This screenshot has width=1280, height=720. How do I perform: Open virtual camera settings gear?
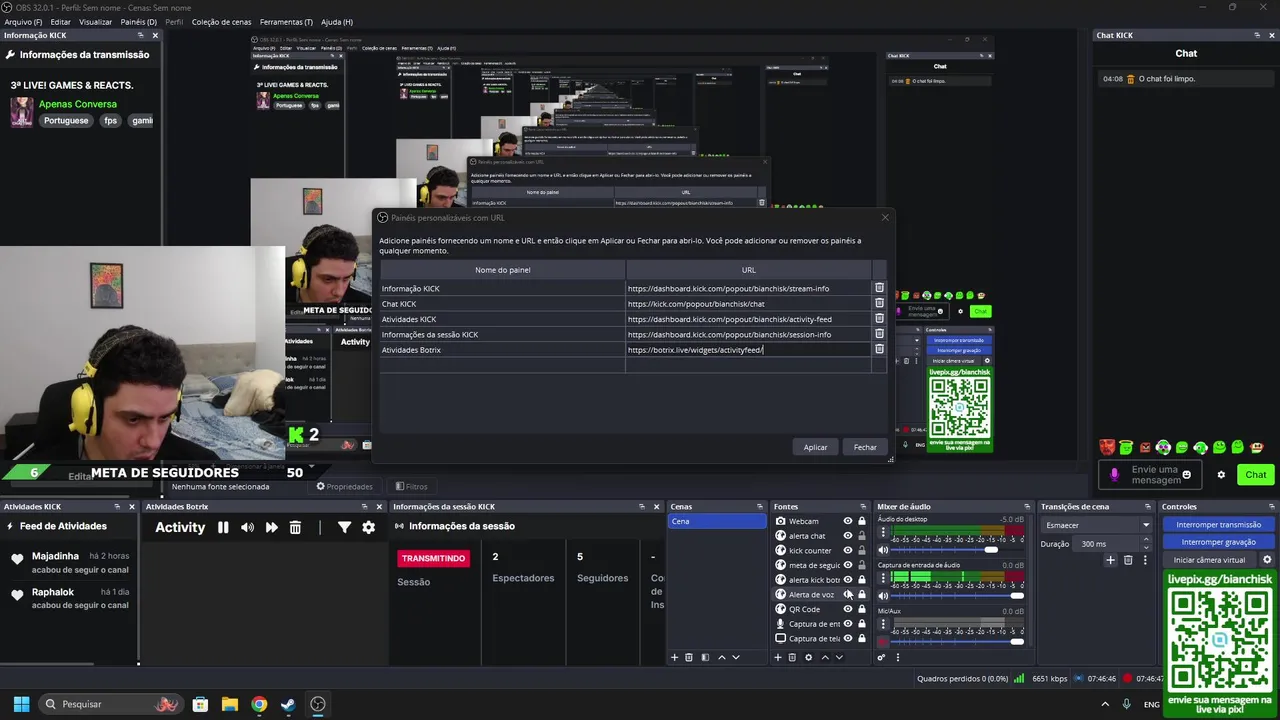coord(1267,560)
